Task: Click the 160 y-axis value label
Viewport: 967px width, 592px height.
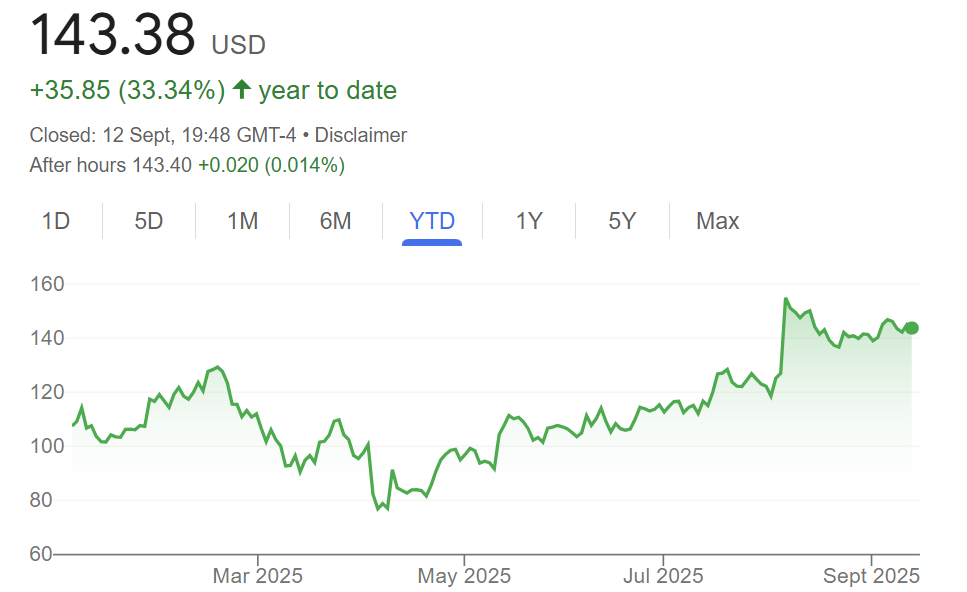Action: [47, 284]
